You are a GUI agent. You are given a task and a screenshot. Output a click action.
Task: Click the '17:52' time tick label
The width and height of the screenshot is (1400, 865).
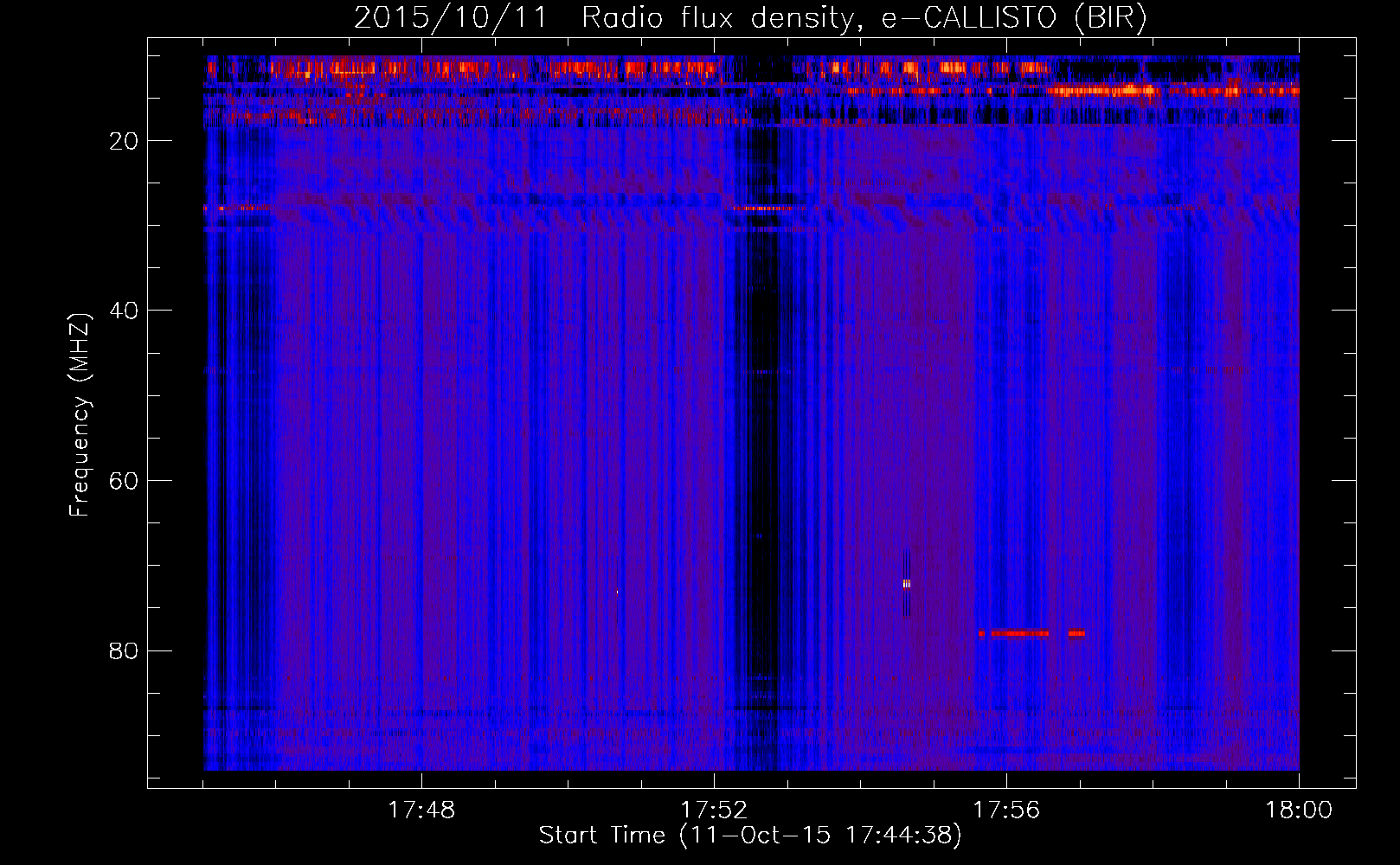[x=714, y=811]
